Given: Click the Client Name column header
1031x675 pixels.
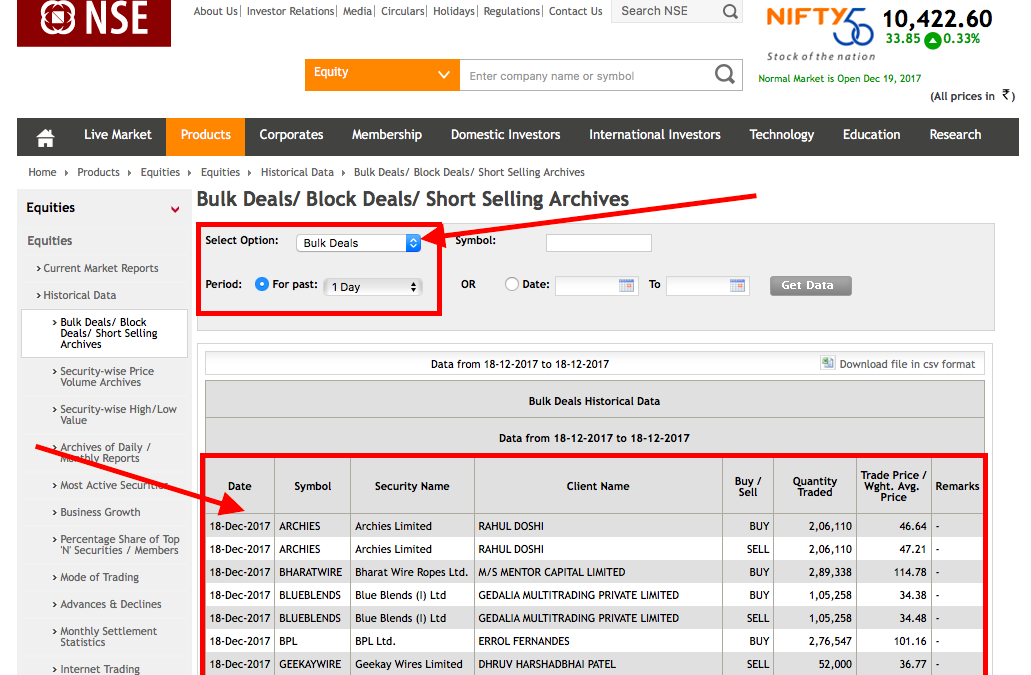Looking at the screenshot, I should pyautogui.click(x=598, y=486).
